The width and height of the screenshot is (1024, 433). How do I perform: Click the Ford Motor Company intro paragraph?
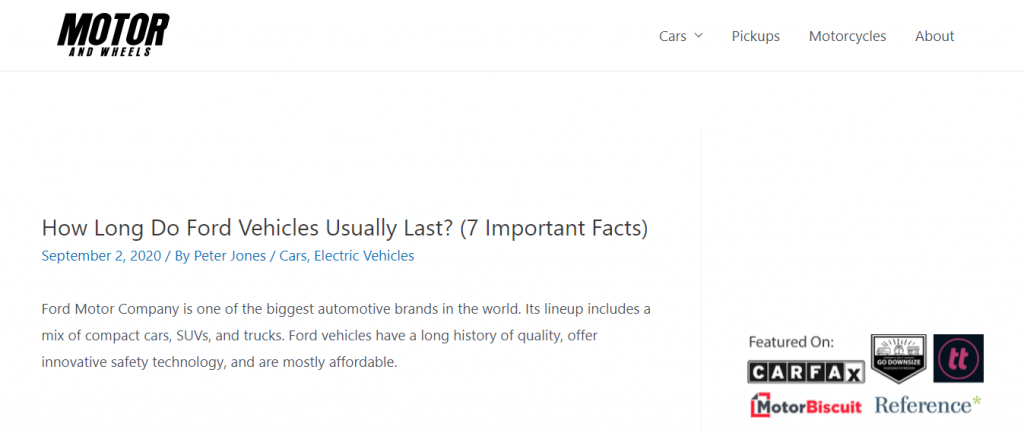[346, 335]
